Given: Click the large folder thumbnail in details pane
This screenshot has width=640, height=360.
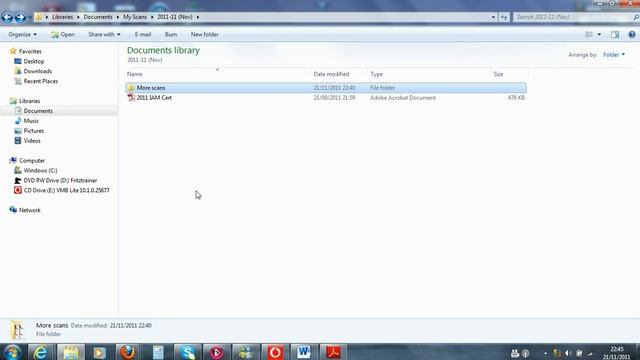Looking at the screenshot, I should 17,330.
